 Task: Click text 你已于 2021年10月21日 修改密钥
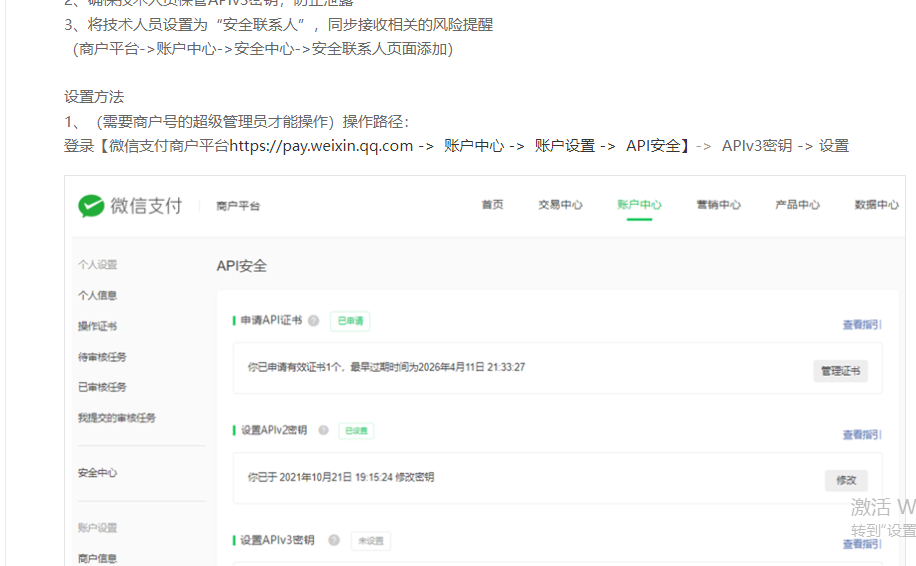pos(341,477)
